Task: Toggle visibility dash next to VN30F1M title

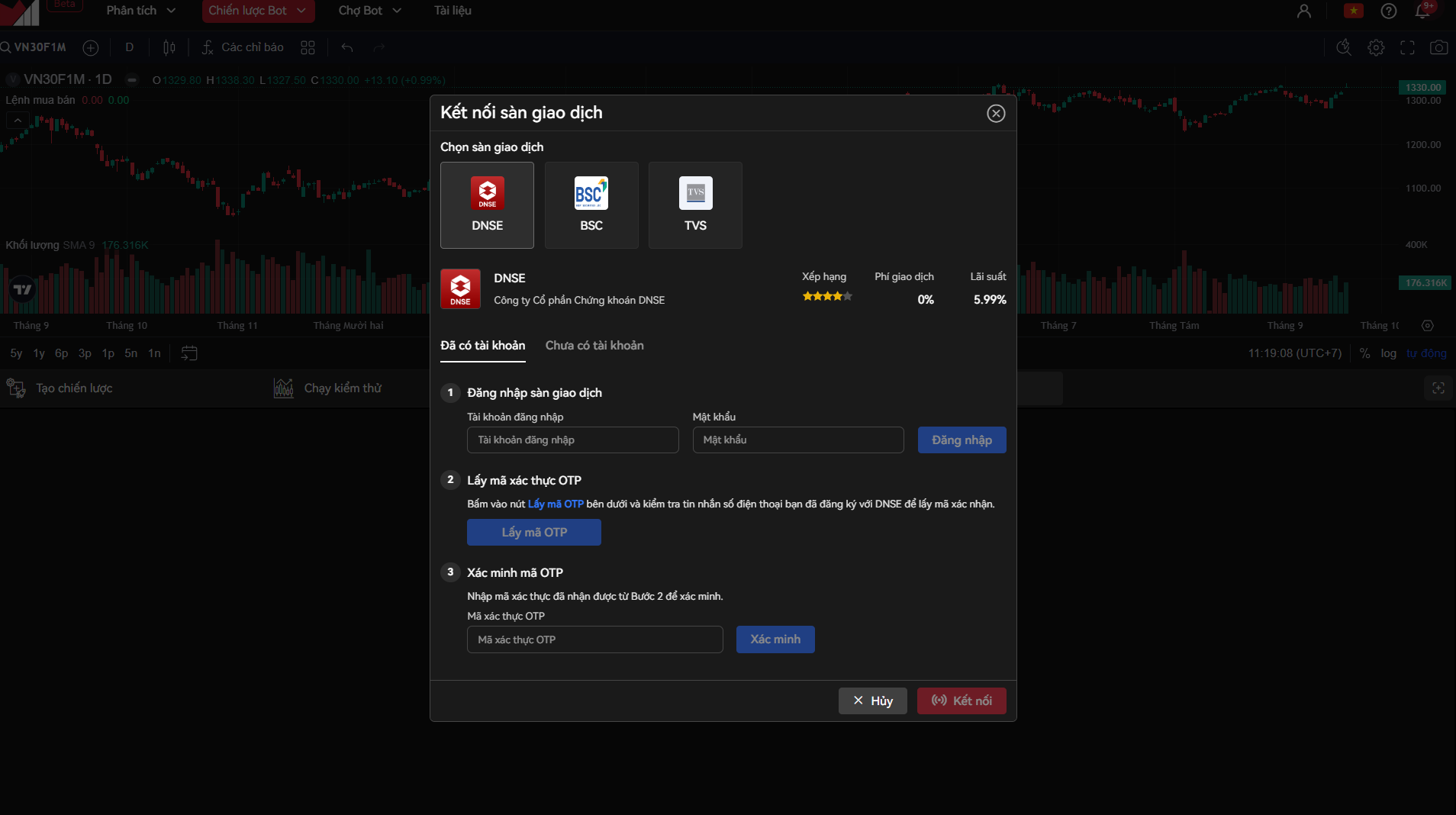Action: pyautogui.click(x=132, y=79)
